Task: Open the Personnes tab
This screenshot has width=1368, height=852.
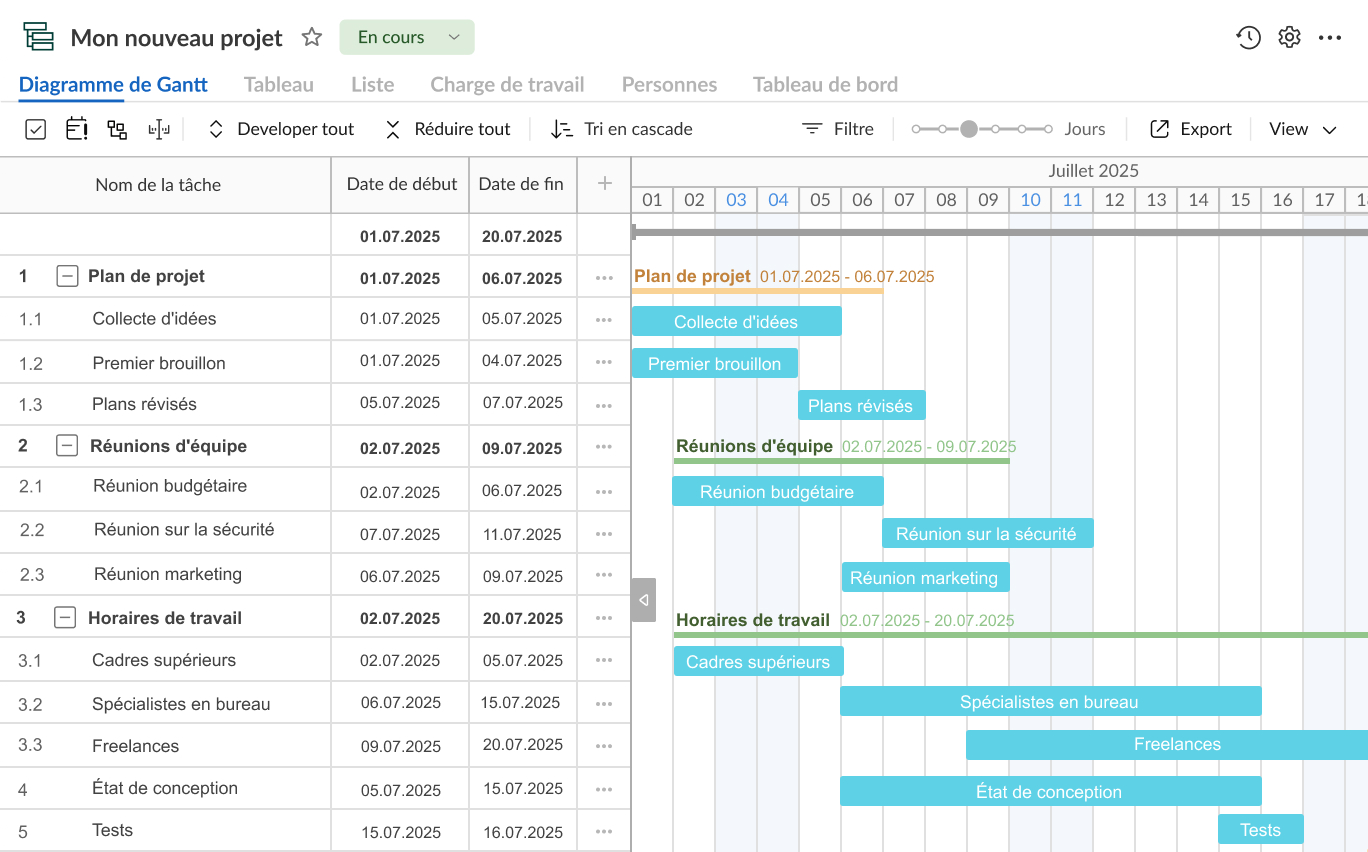Action: pos(668,84)
